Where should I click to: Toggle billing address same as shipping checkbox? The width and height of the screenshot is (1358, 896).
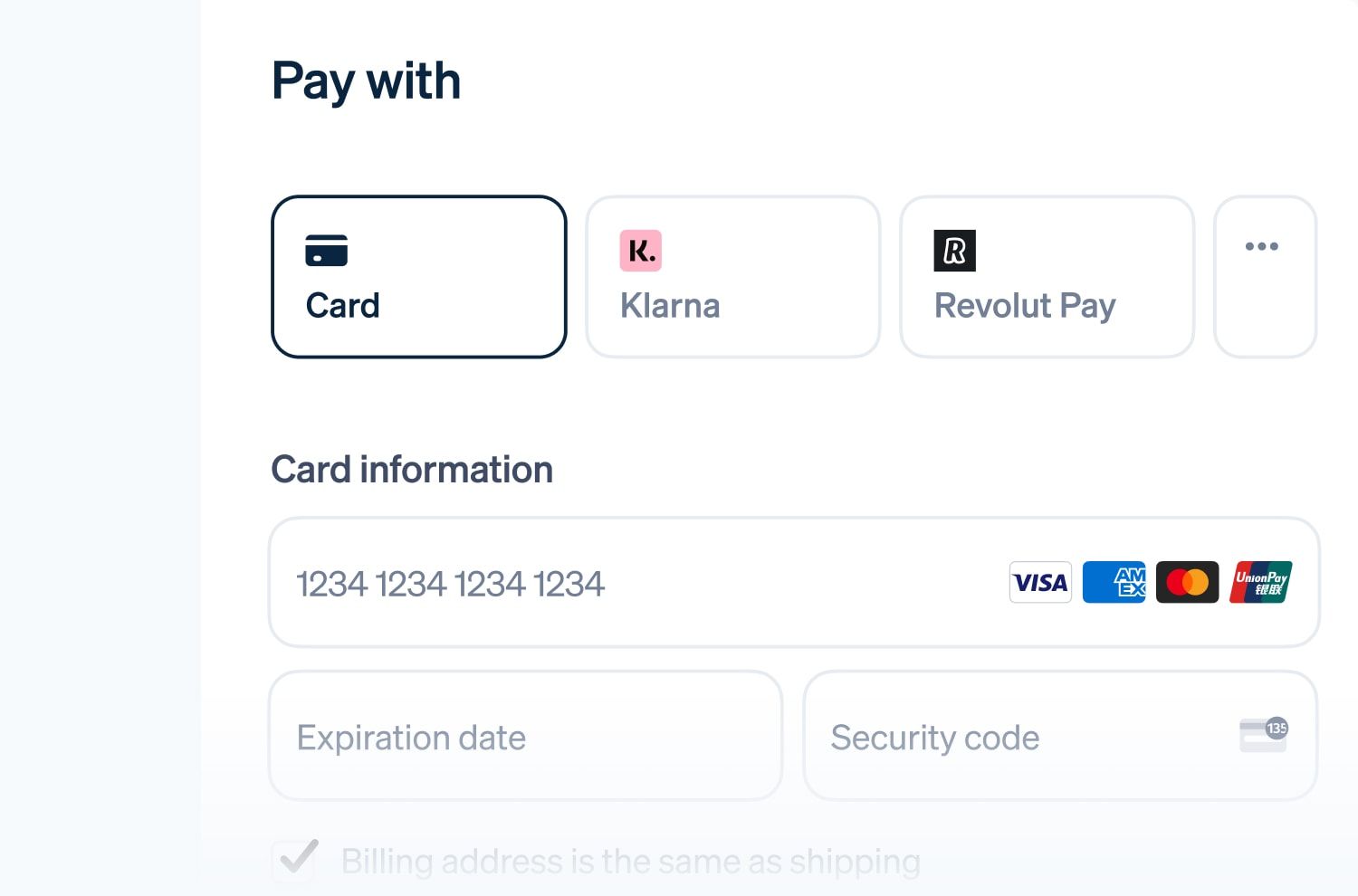[295, 861]
